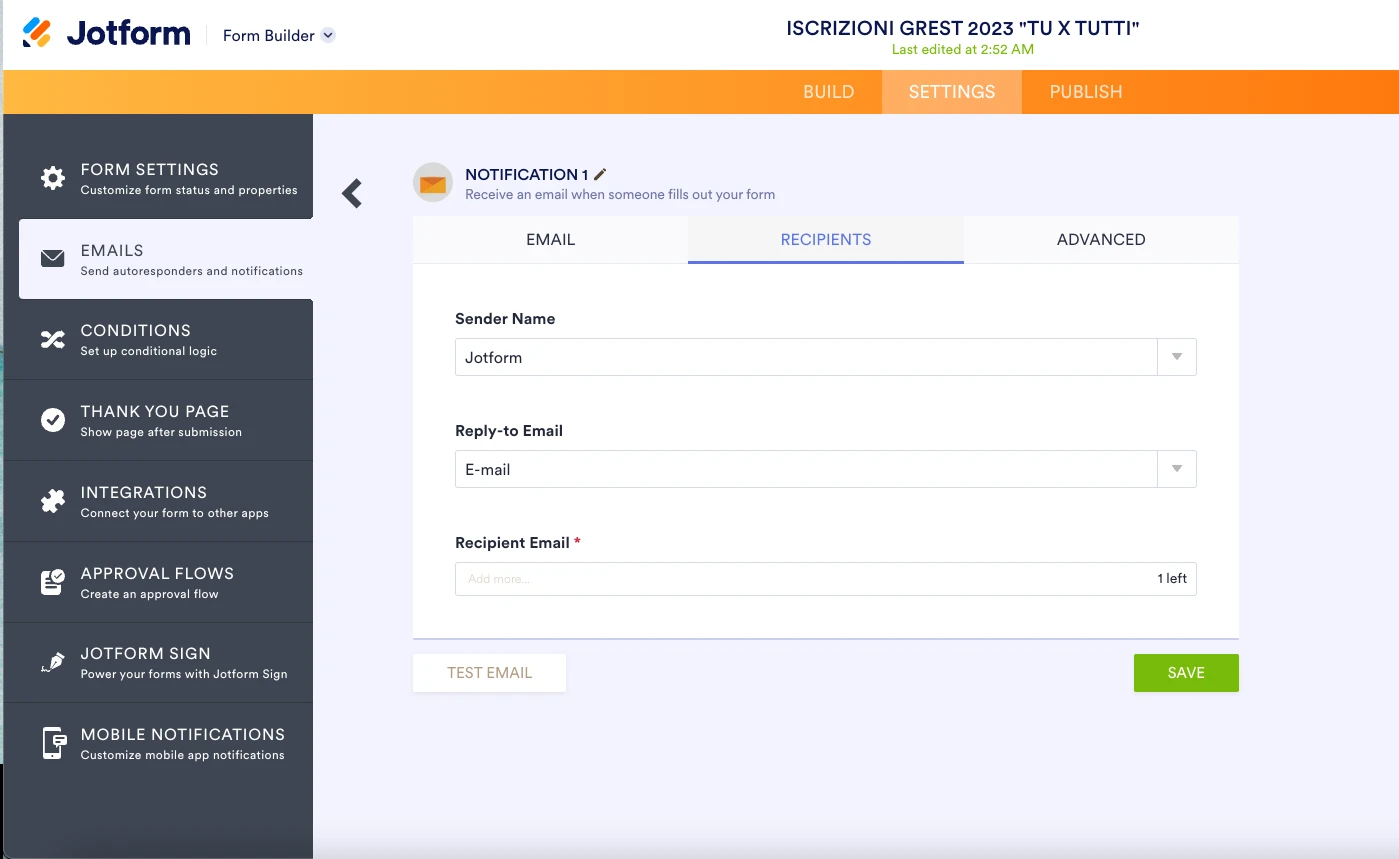Click the Recipient Email input field
The width and height of the screenshot is (1399, 859).
point(800,579)
